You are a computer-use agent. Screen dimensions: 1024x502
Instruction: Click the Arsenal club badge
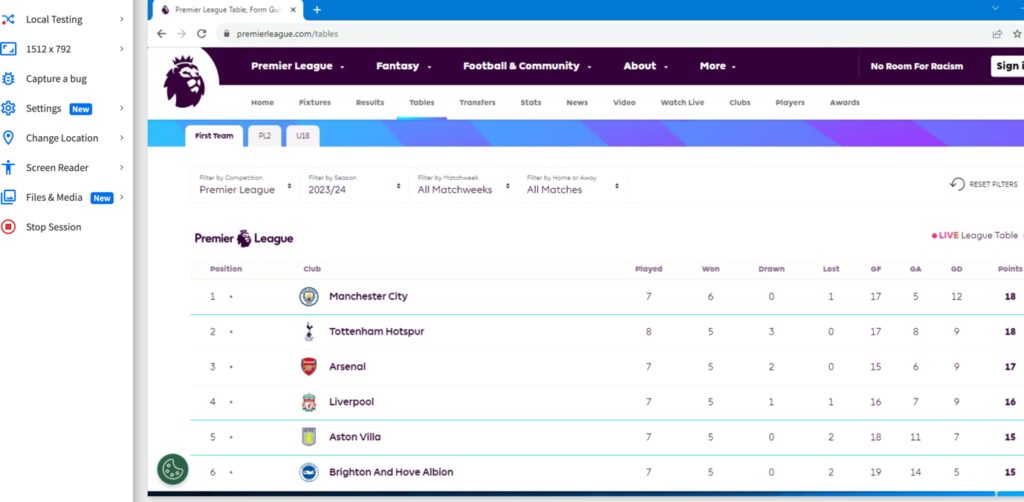tap(309, 367)
